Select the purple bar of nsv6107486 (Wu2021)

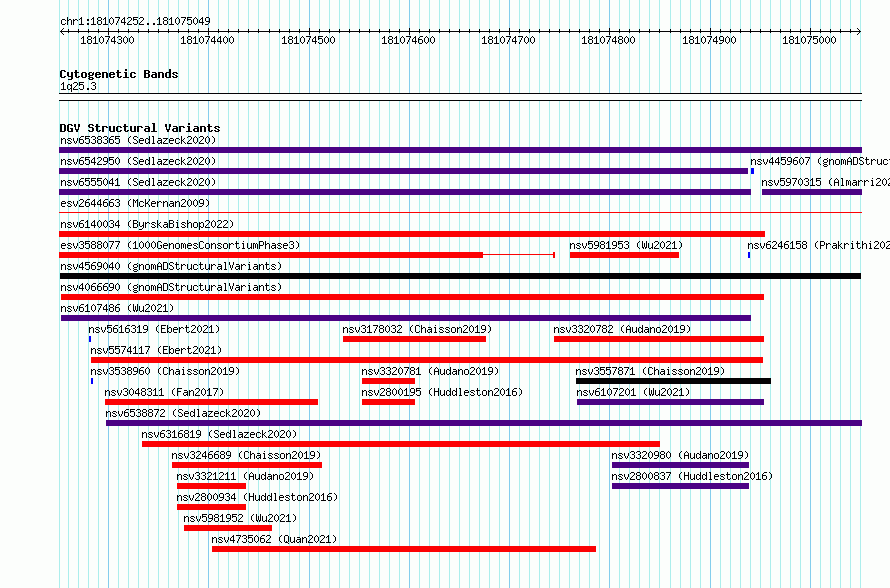click(406, 318)
